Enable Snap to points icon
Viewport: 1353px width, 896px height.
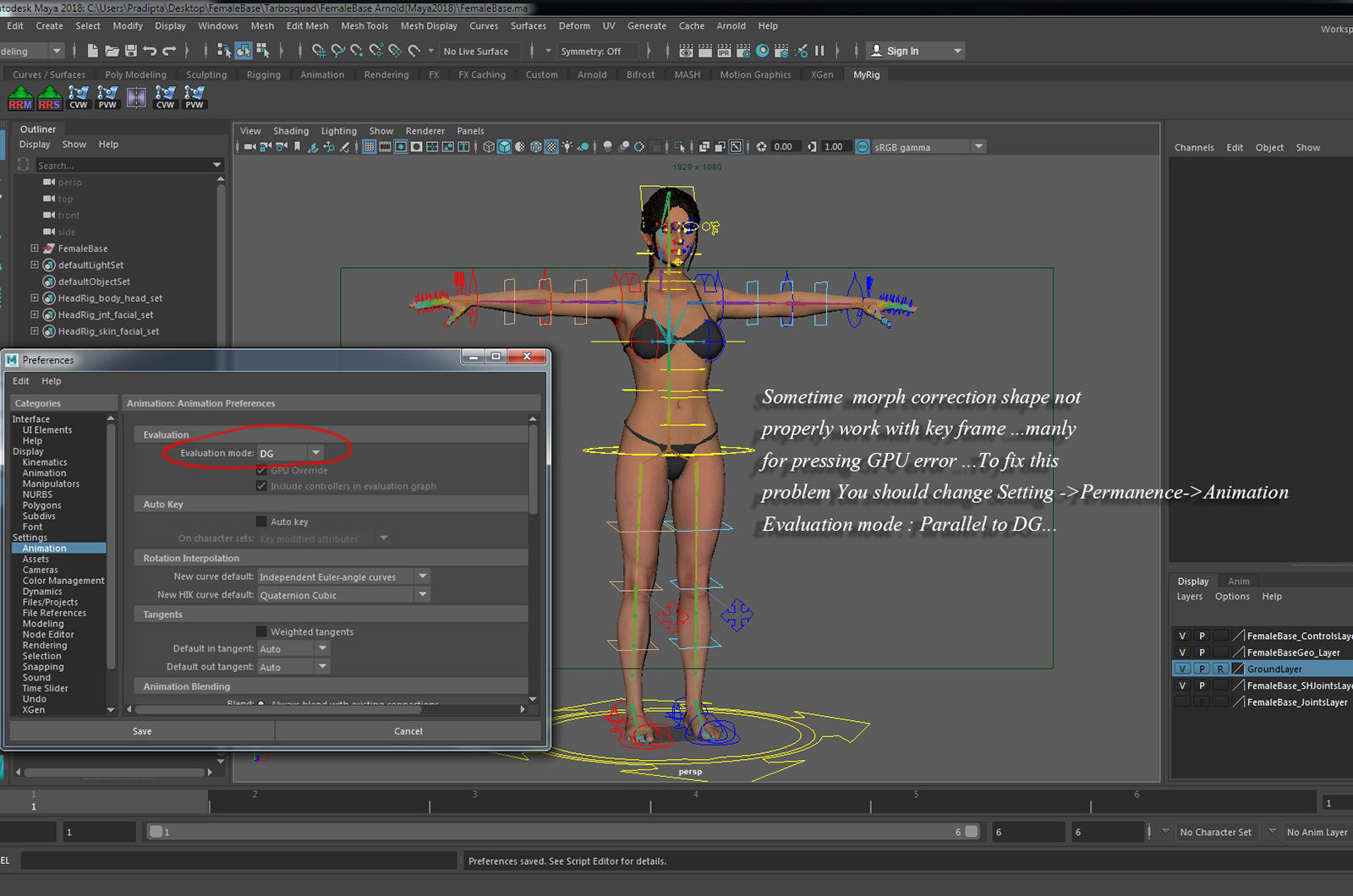[x=357, y=51]
